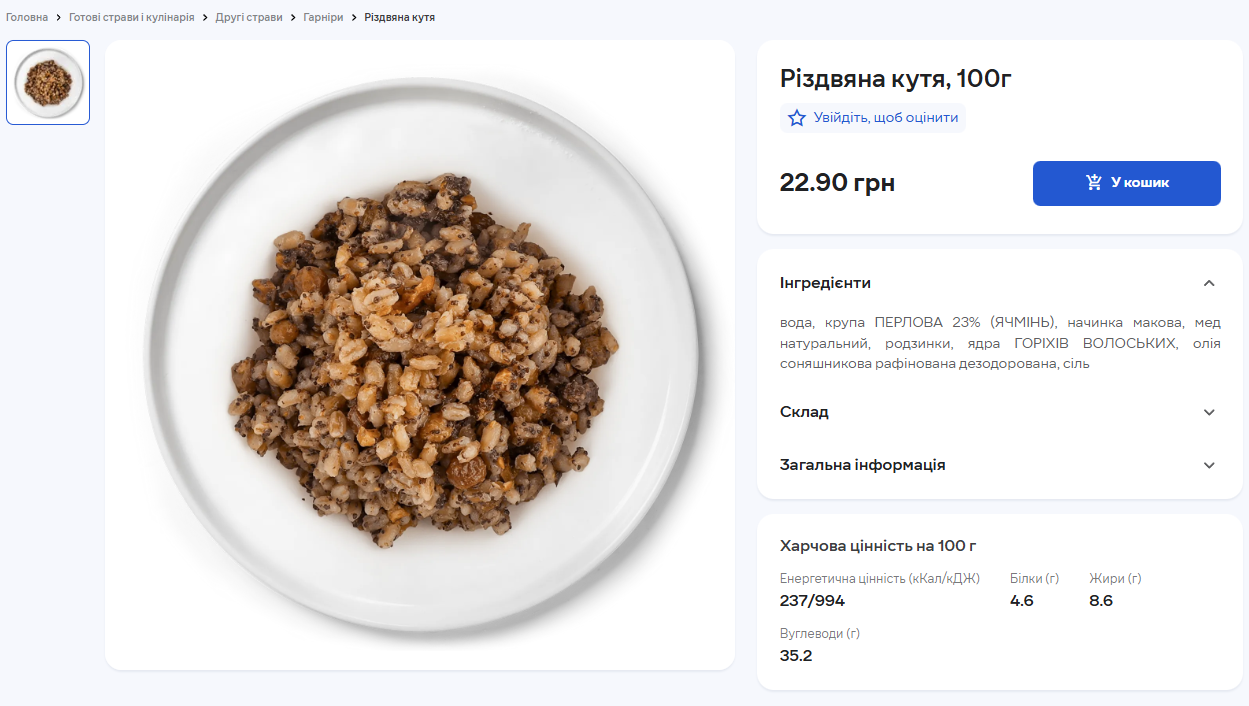1249x706 pixels.
Task: Click the upward chevron in Інгредієнти header
Action: coord(1209,283)
